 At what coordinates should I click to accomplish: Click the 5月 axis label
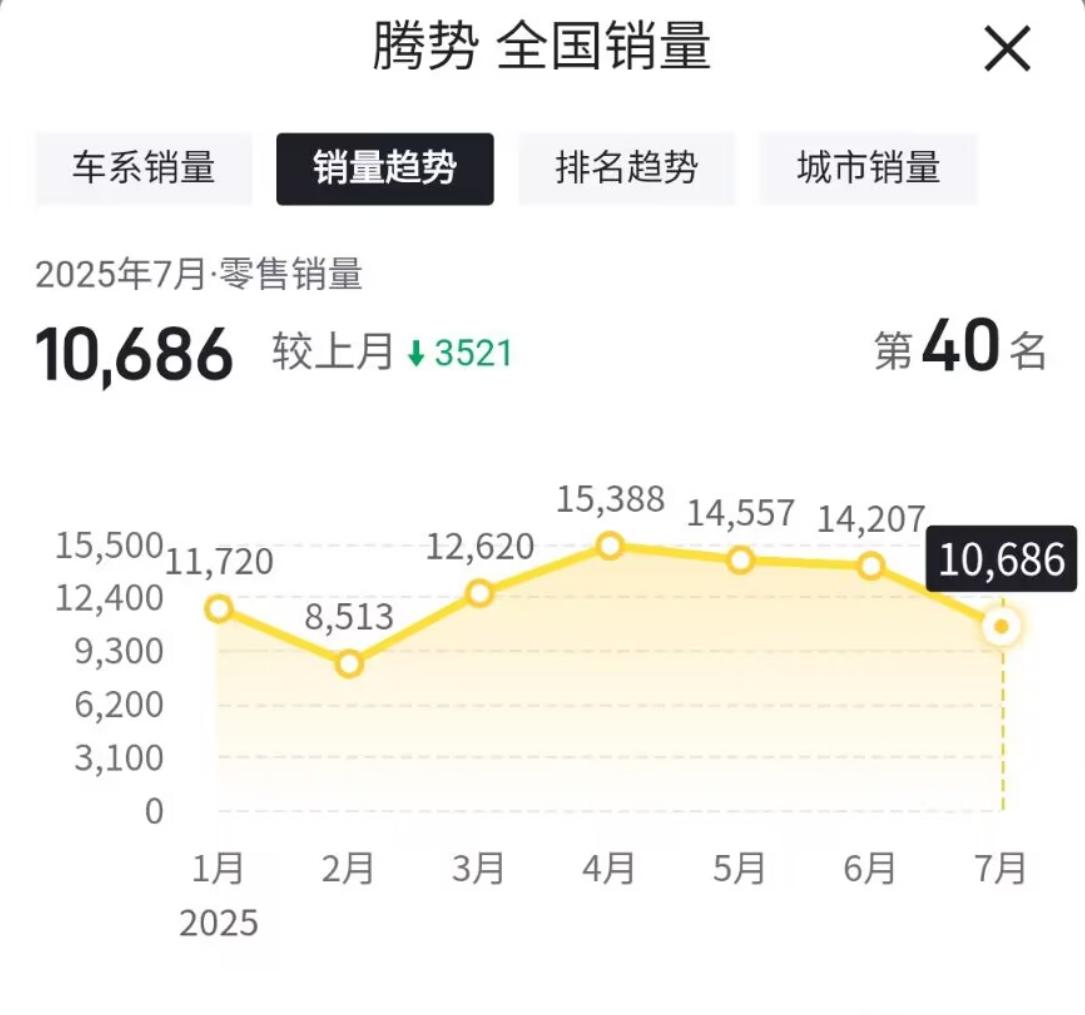[x=739, y=868]
